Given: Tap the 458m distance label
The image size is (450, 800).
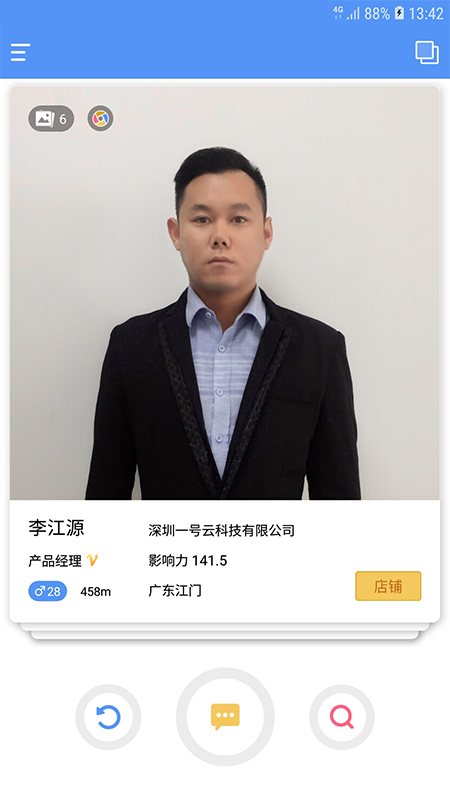Looking at the screenshot, I should pyautogui.click(x=95, y=592).
